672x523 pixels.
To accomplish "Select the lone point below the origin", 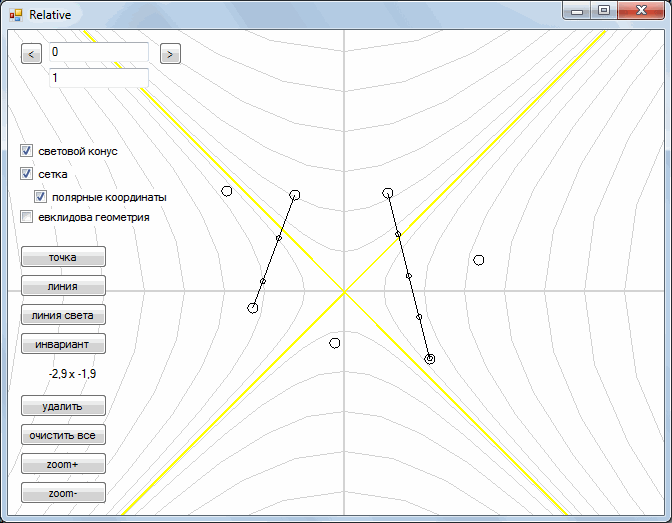I will [x=335, y=343].
